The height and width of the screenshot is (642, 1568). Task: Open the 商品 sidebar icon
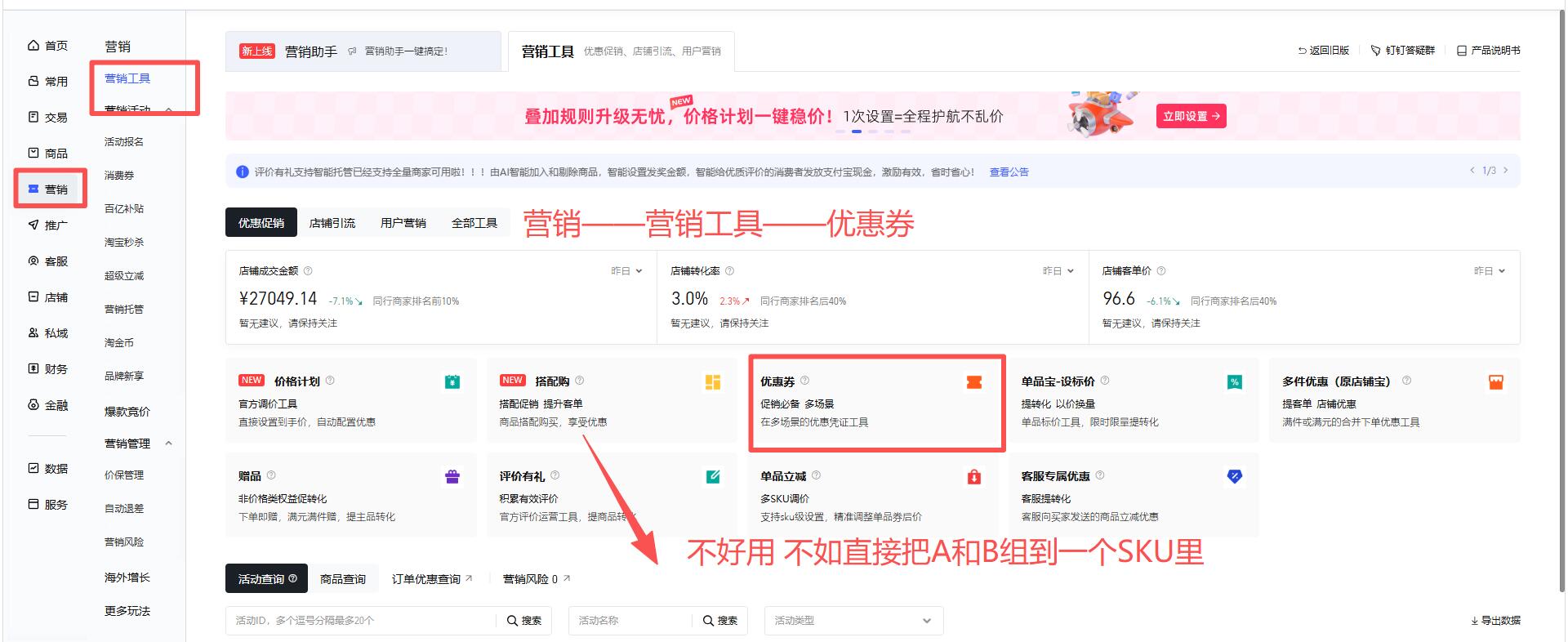click(x=33, y=153)
